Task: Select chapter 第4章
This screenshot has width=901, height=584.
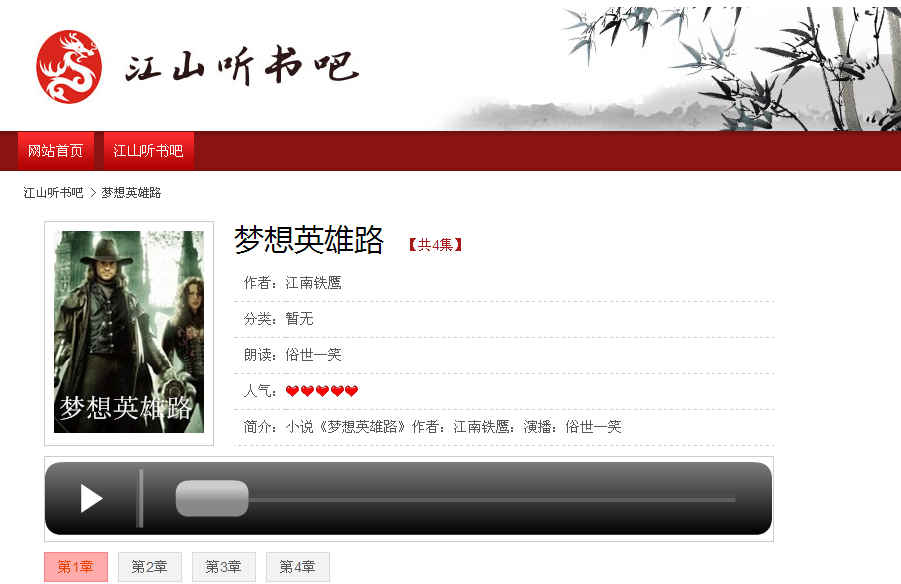Action: tap(298, 567)
